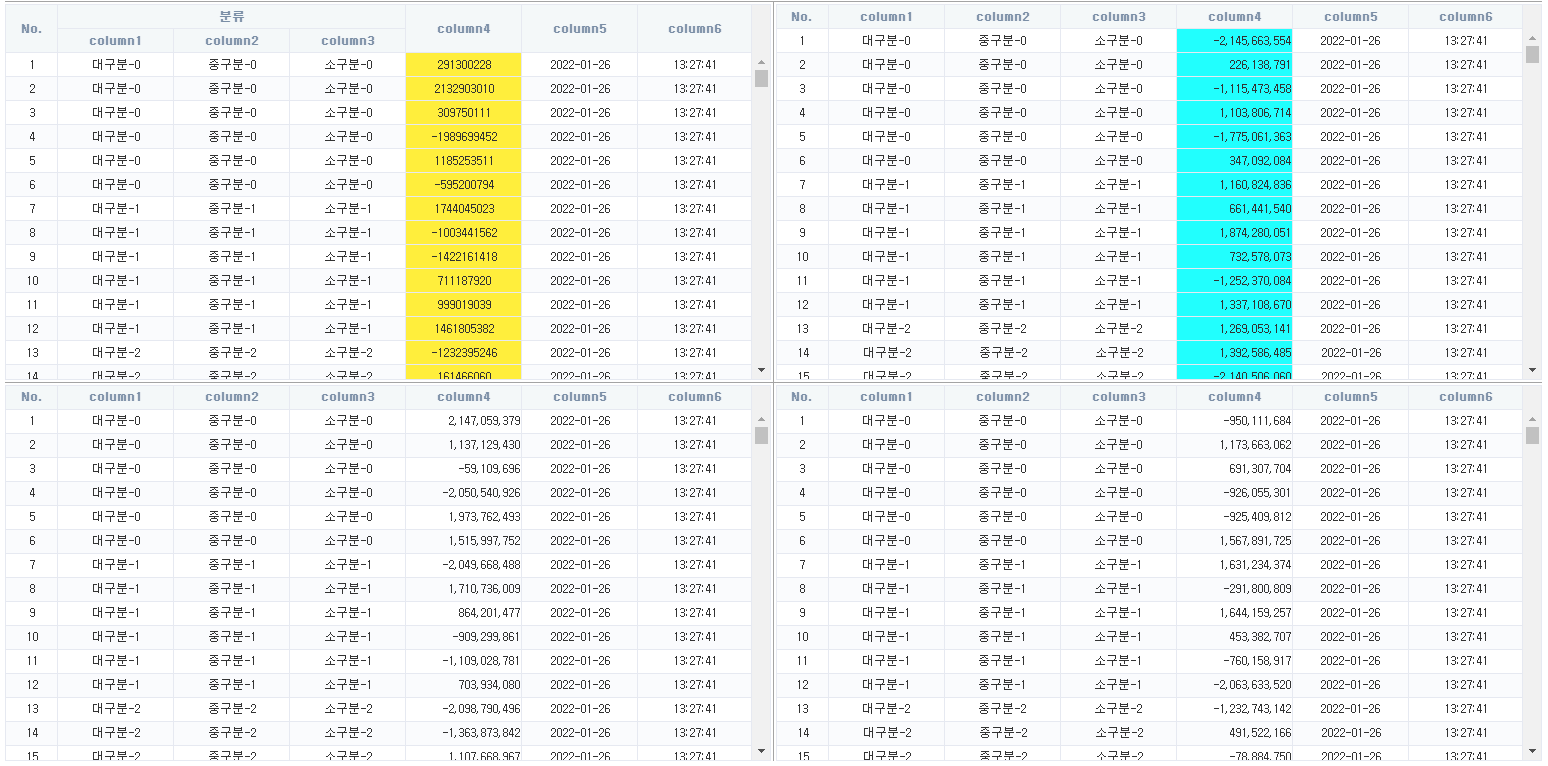The image size is (1548, 766).
Task: Select yellow cell 291300228
Action: point(464,65)
